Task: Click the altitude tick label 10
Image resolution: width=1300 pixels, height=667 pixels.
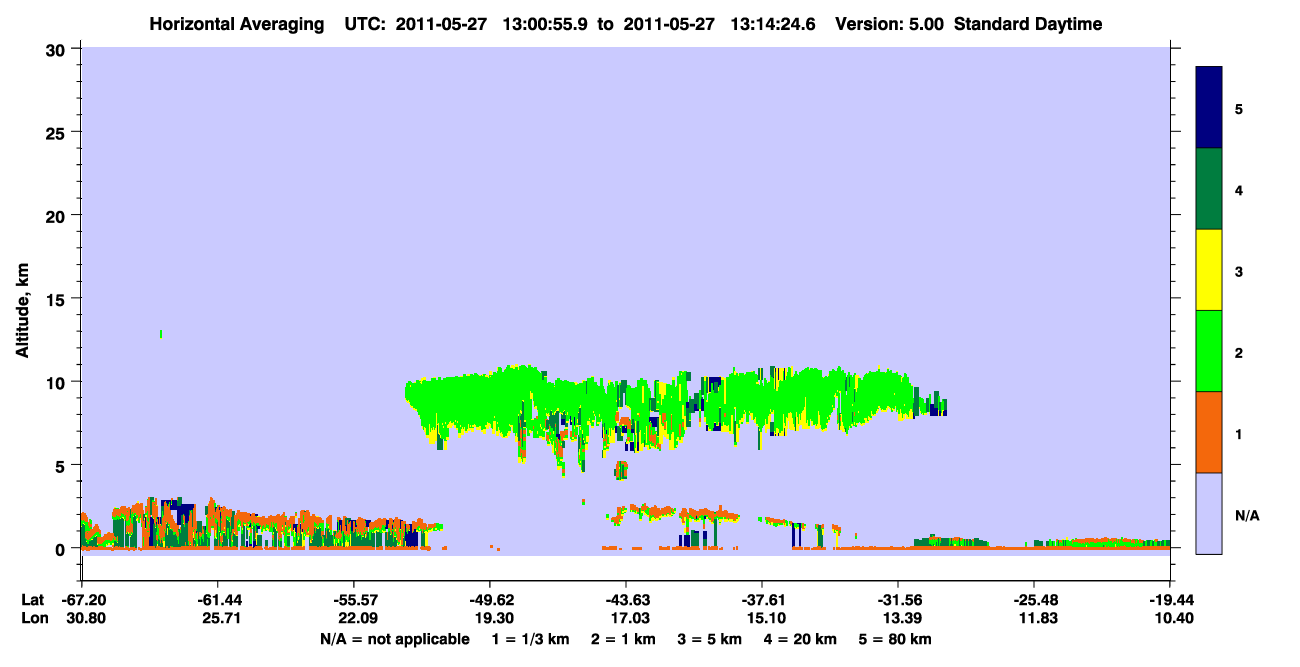Action: point(57,382)
